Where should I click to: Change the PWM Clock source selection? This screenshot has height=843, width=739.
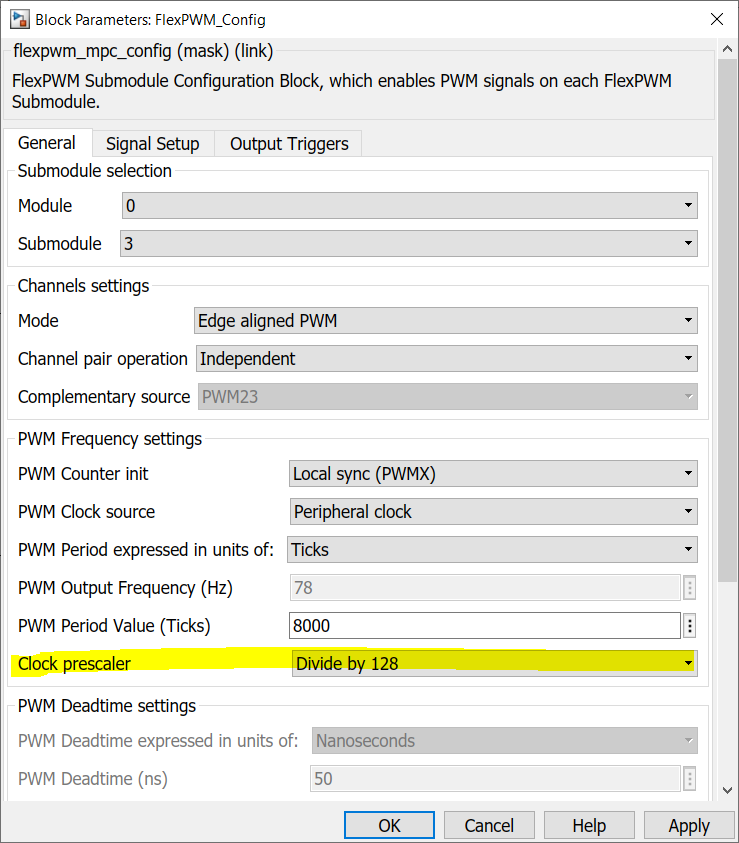click(493, 512)
